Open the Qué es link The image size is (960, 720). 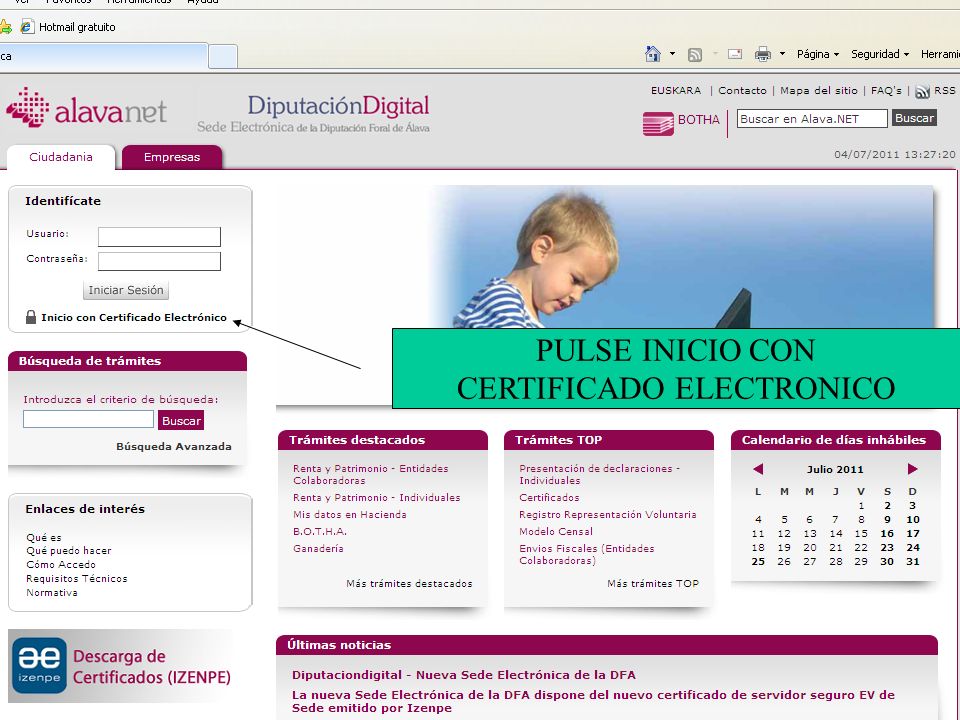tap(44, 538)
